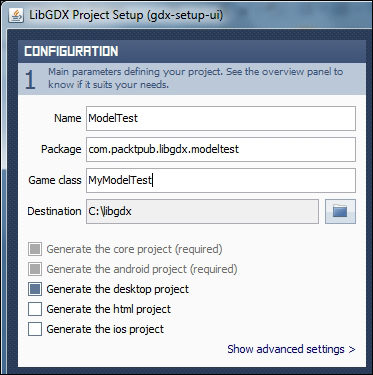Toggle the core project checkbox
The width and height of the screenshot is (373, 375).
click(35, 249)
